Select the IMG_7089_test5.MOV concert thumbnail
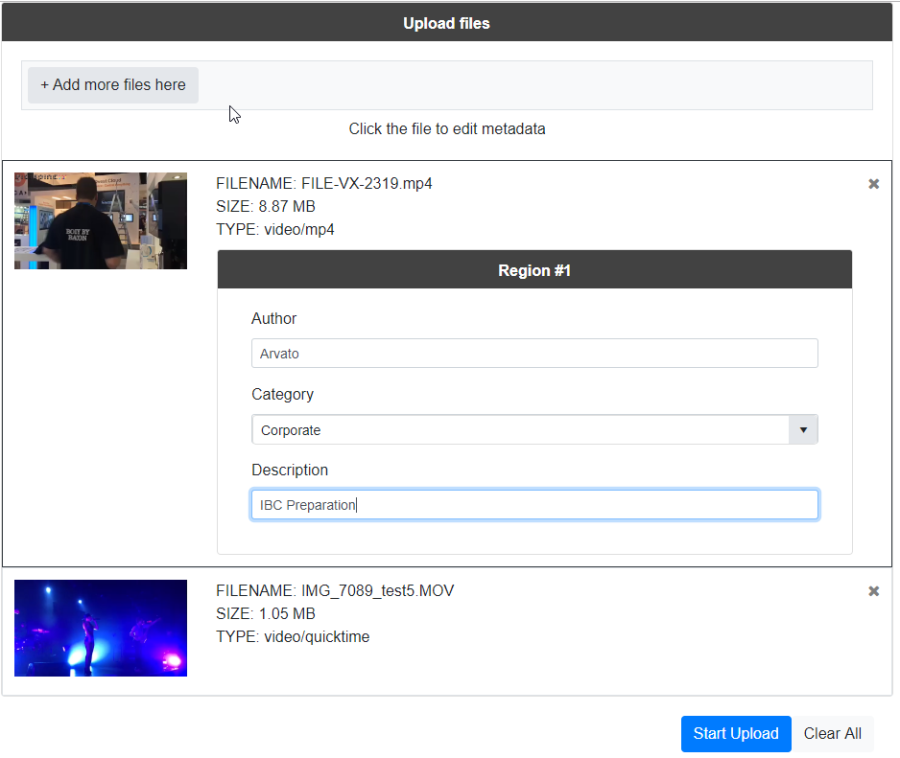This screenshot has width=900, height=758. click(100, 628)
